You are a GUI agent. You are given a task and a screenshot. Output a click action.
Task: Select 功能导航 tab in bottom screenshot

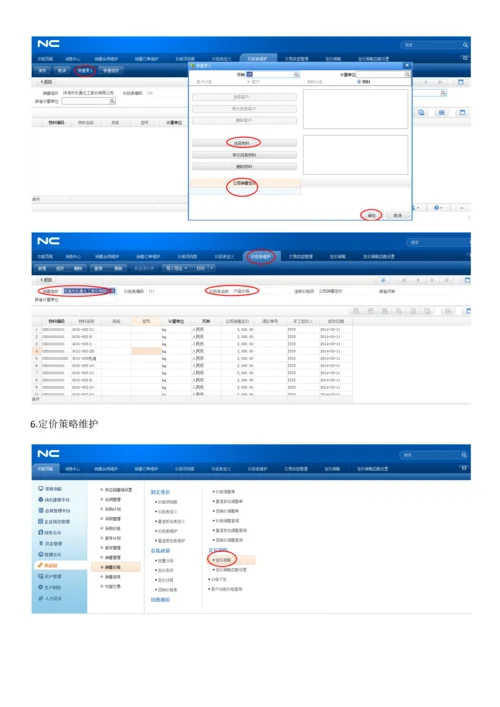[x=46, y=469]
